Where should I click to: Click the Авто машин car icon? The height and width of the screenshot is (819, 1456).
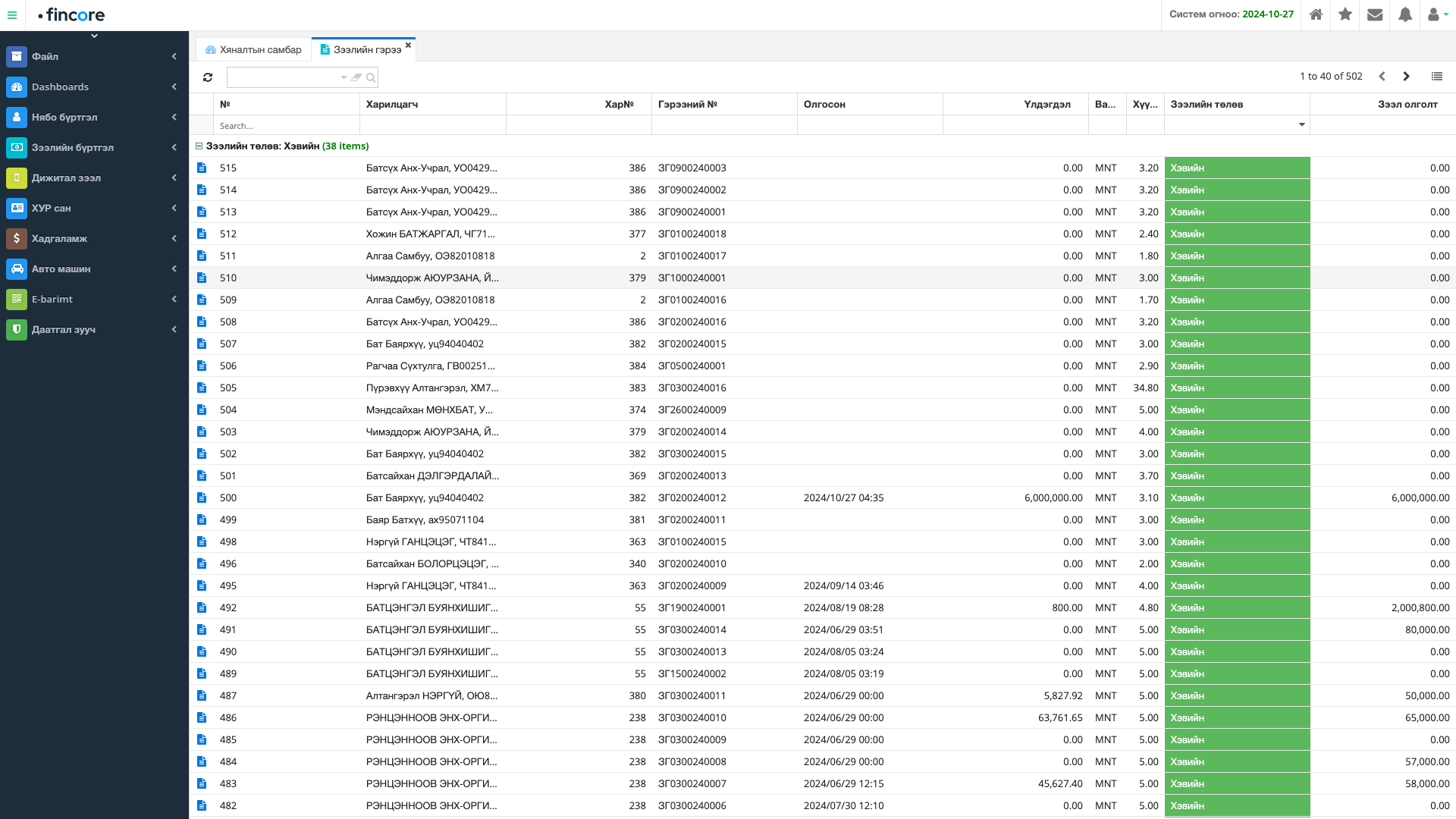[x=17, y=268]
